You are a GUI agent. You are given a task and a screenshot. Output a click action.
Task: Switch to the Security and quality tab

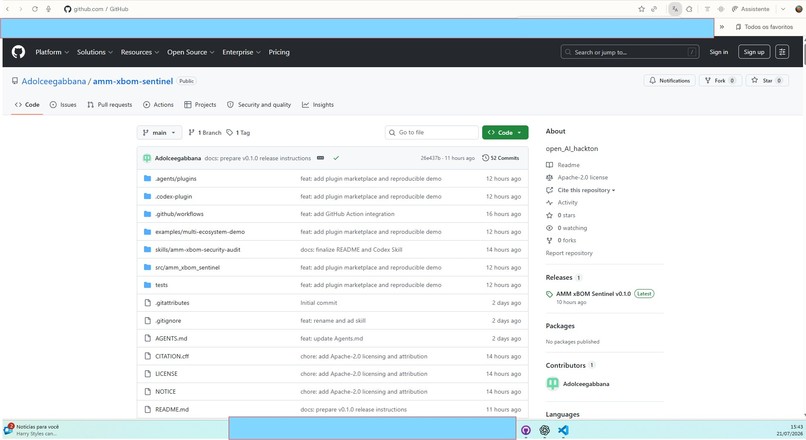pyautogui.click(x=259, y=104)
